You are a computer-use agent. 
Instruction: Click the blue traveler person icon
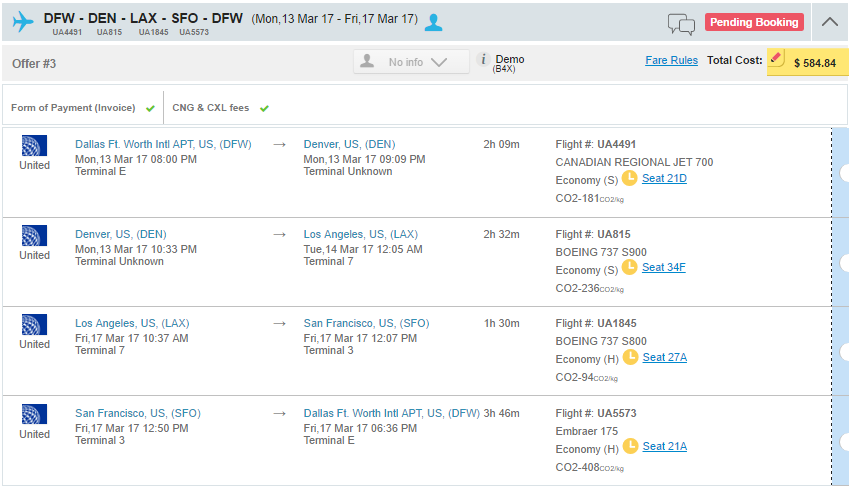(433, 22)
